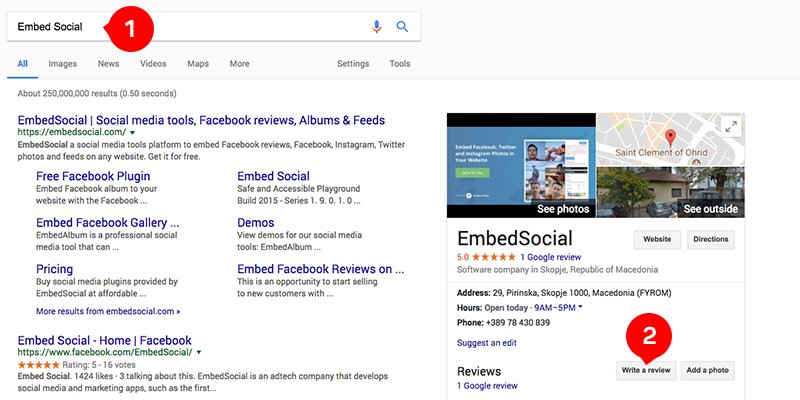The width and height of the screenshot is (800, 400).
Task: Click the Website button
Action: coord(657,239)
